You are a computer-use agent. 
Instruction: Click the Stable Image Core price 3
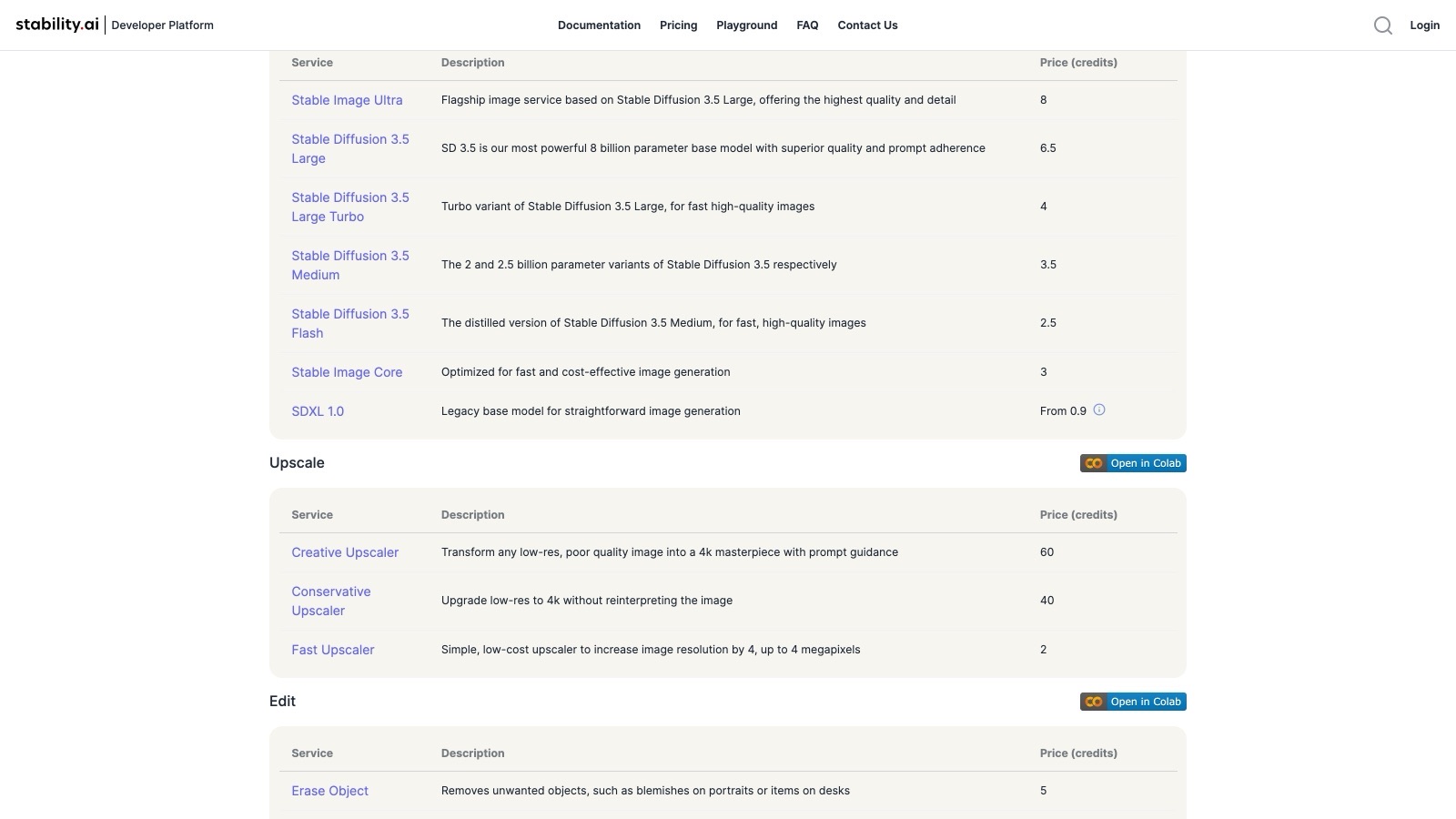coord(1044,372)
